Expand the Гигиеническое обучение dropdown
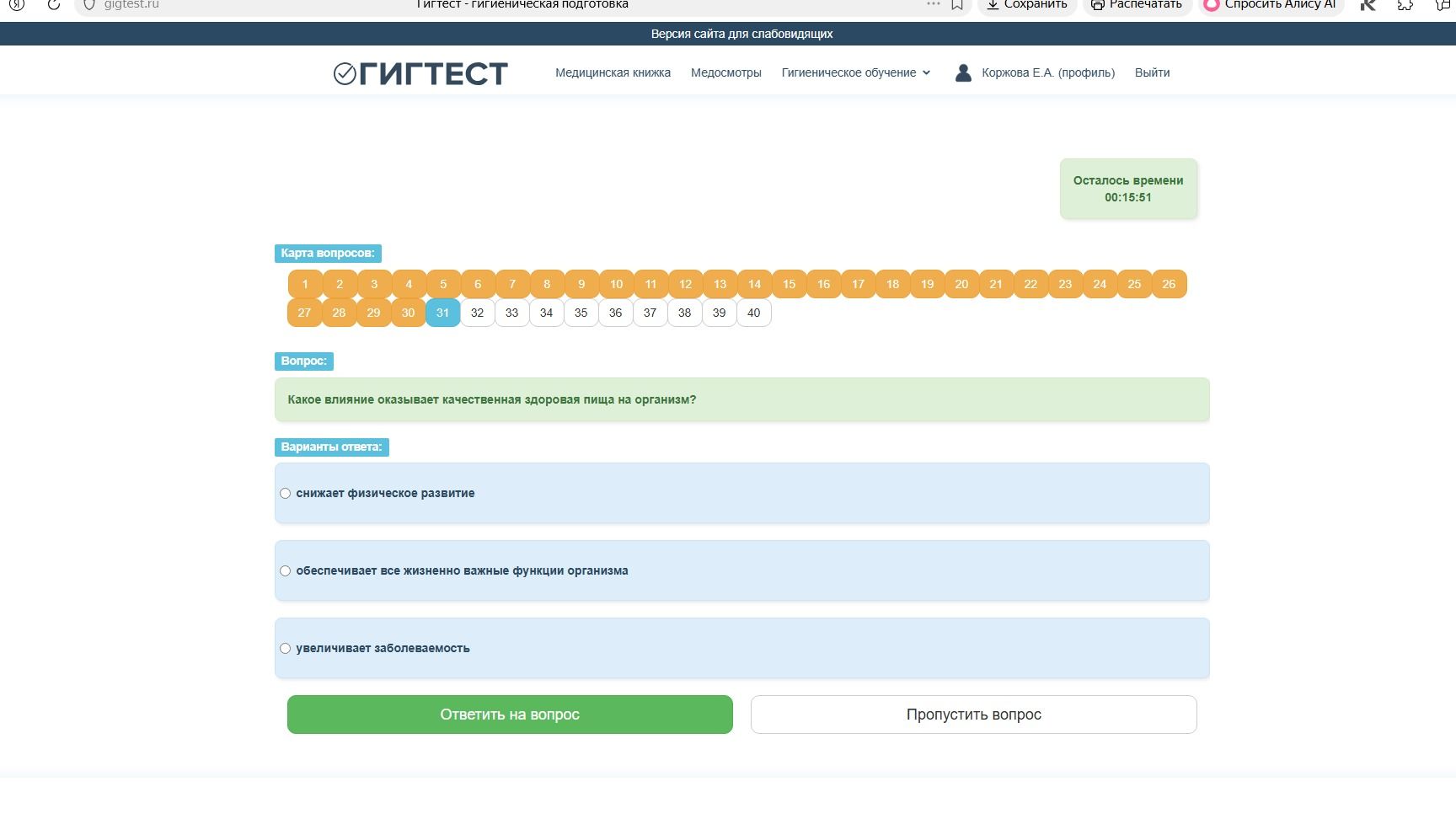 point(856,72)
